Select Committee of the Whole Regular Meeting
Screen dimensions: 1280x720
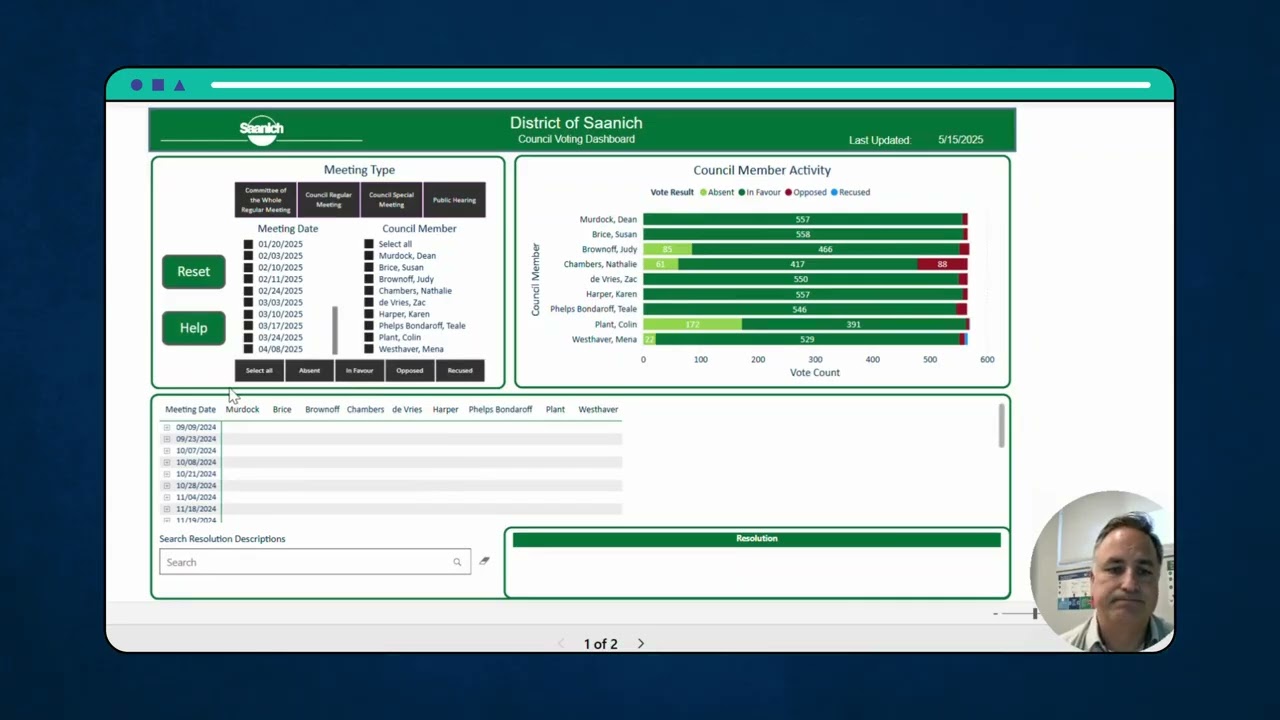(x=266, y=200)
